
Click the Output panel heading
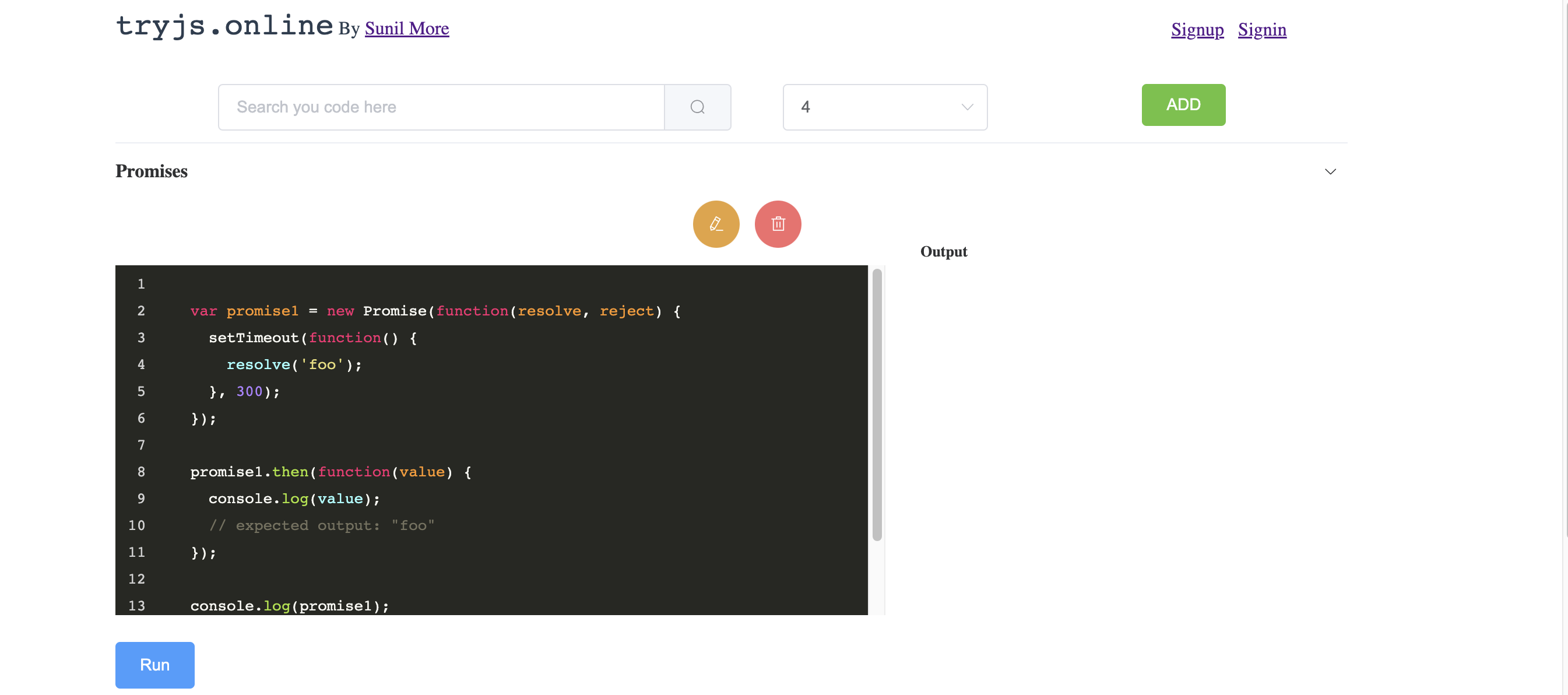944,251
